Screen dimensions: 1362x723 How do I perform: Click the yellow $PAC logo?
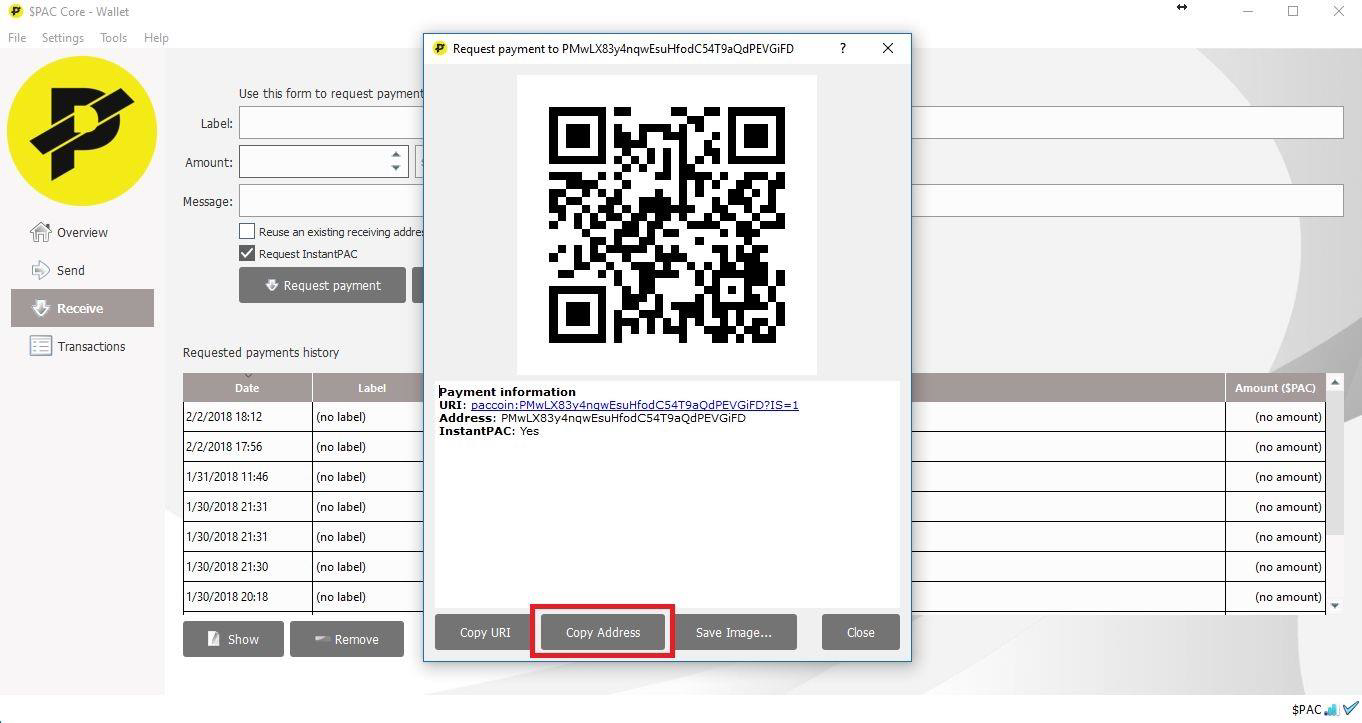(81, 130)
